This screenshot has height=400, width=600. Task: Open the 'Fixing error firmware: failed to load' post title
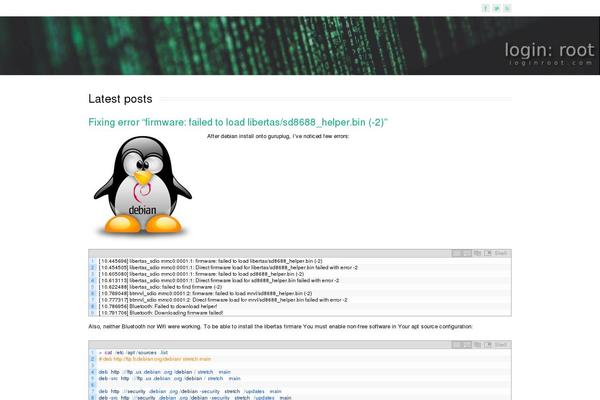(238, 122)
